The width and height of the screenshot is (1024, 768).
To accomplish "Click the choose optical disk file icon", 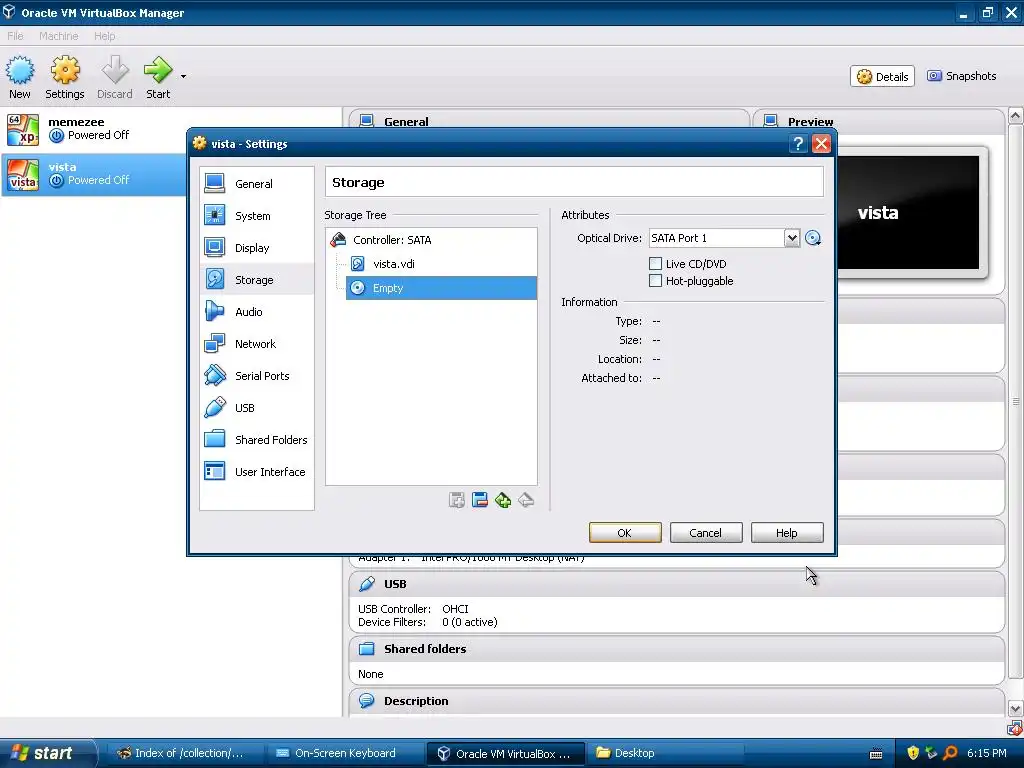I will point(813,238).
